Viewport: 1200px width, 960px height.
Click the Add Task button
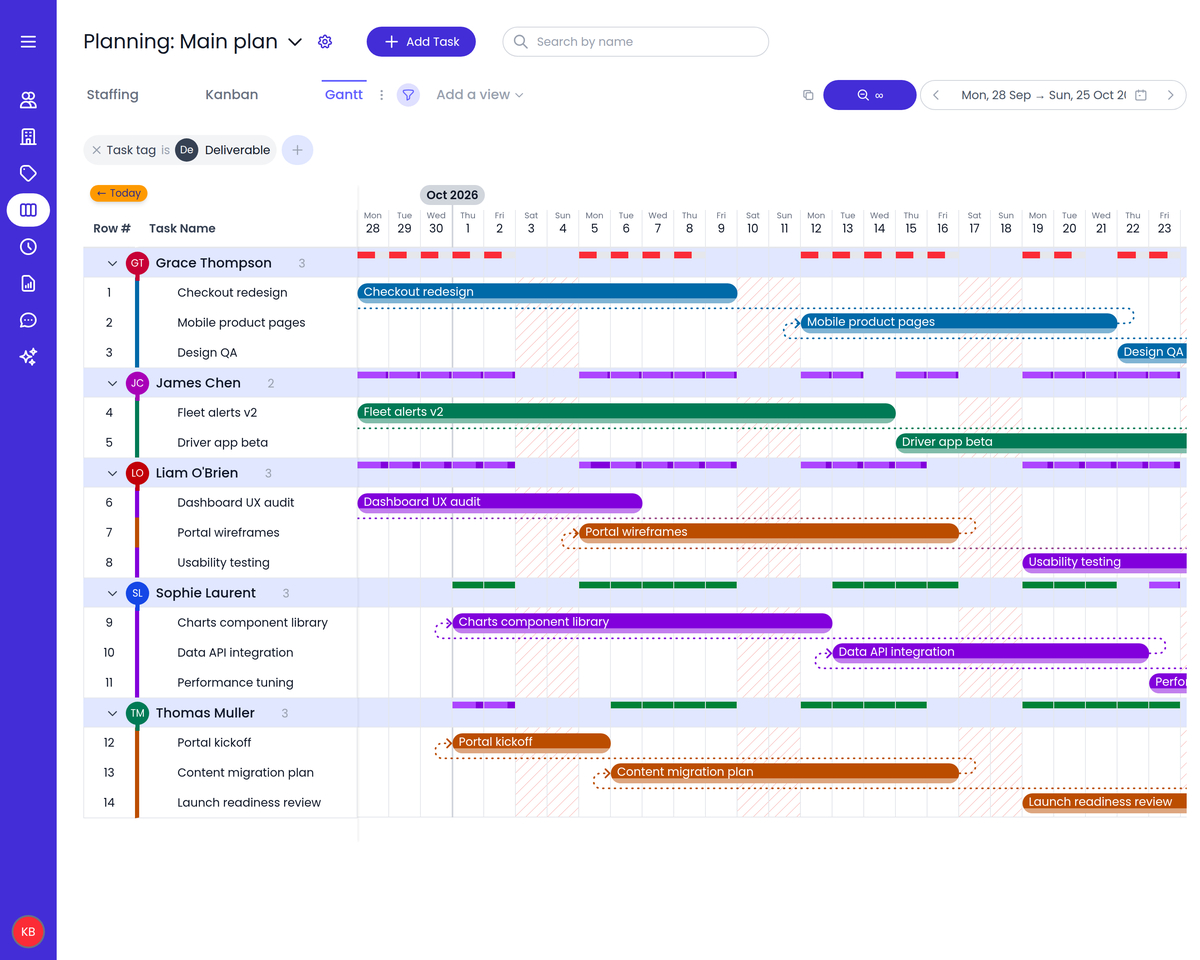click(421, 42)
